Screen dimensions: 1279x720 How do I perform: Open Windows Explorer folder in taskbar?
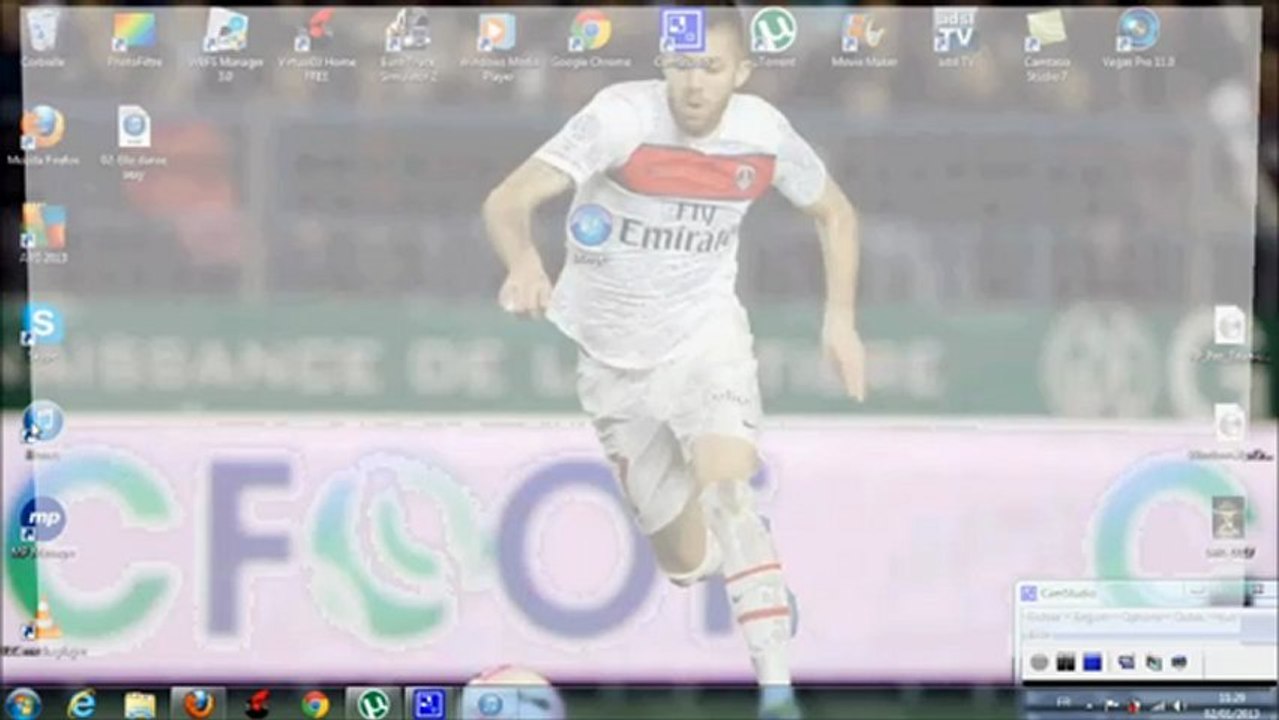pyautogui.click(x=140, y=703)
